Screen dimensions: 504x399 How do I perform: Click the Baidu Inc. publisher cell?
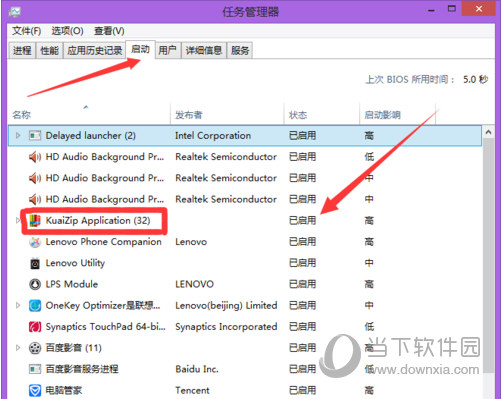(197, 369)
